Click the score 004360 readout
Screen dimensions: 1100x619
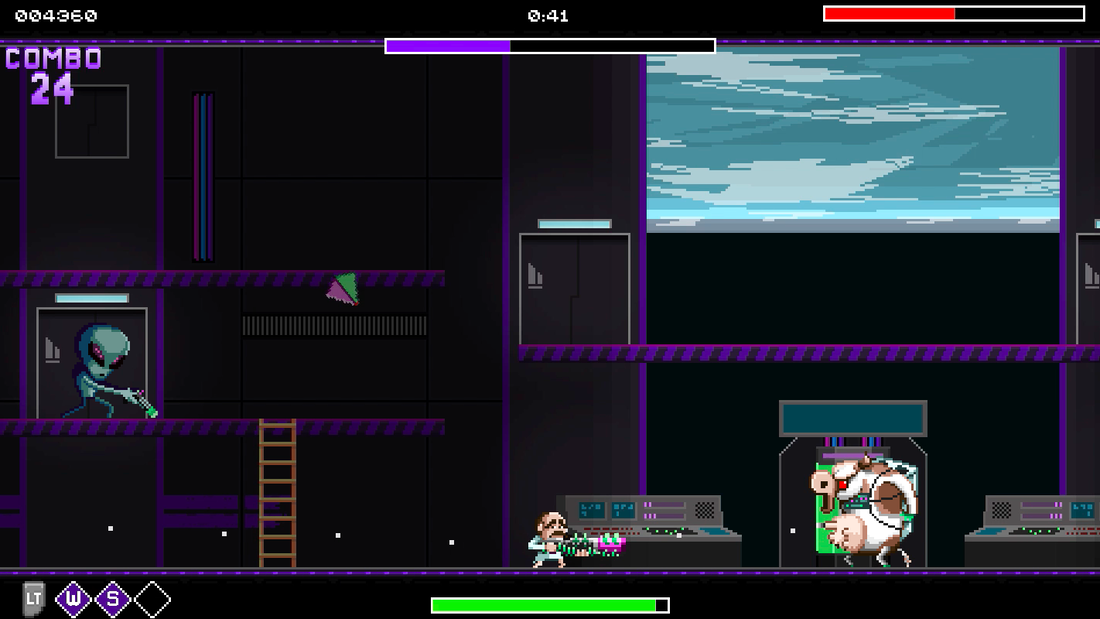56,15
